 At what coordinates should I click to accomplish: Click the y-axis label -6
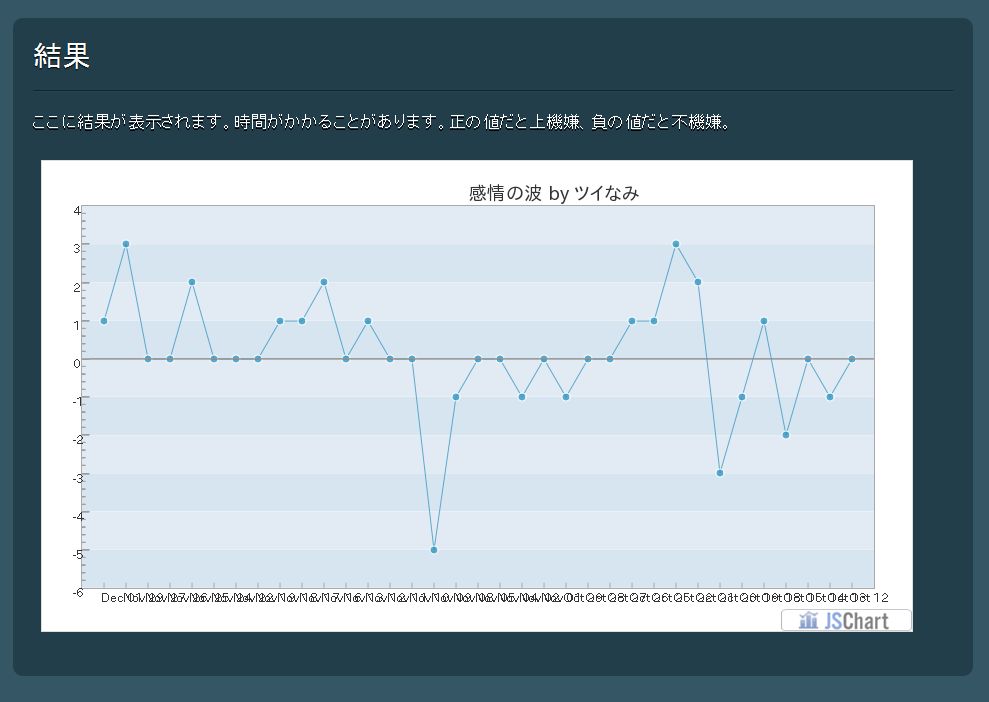(x=77, y=592)
